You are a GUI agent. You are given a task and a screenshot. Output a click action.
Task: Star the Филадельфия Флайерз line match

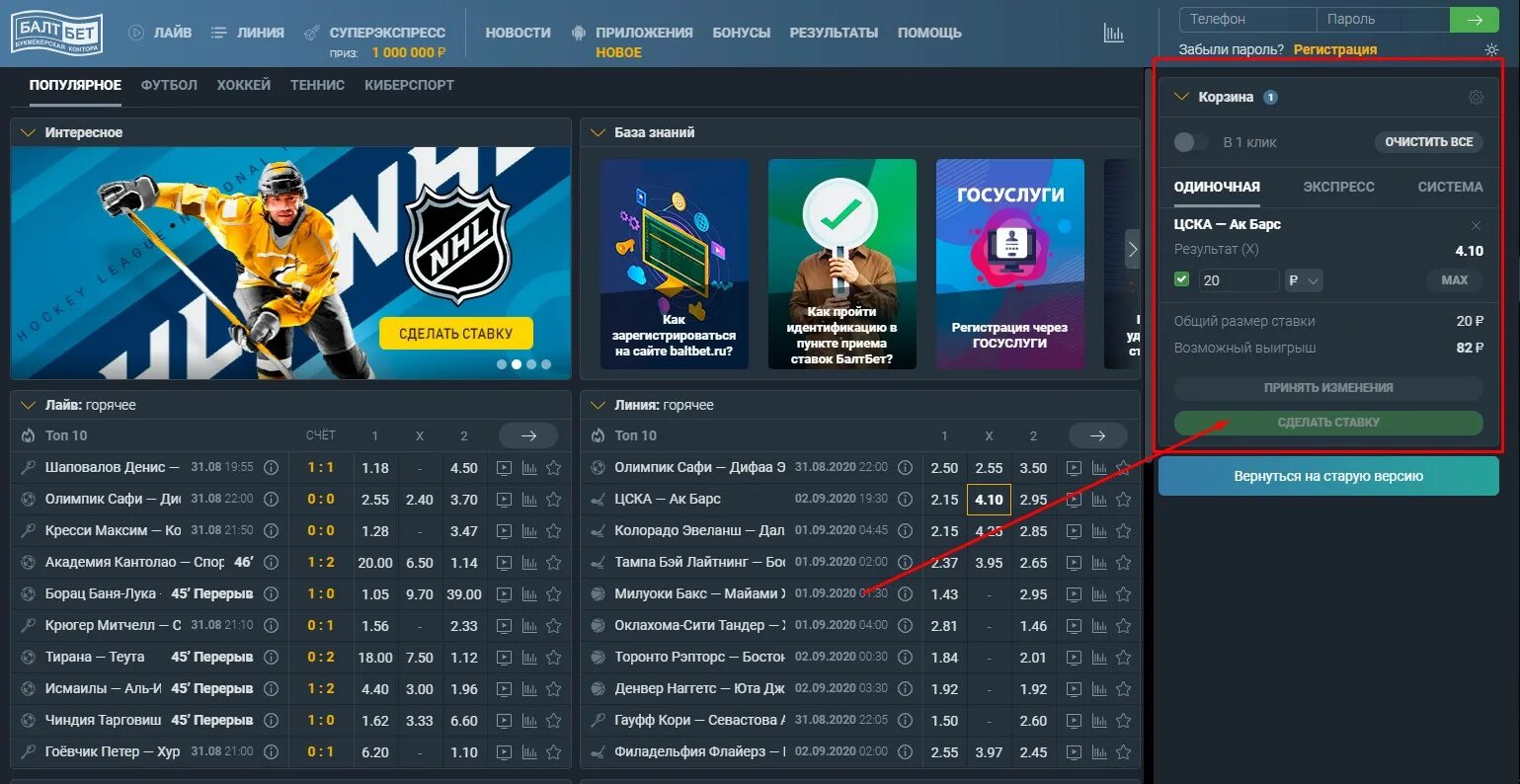[1123, 752]
